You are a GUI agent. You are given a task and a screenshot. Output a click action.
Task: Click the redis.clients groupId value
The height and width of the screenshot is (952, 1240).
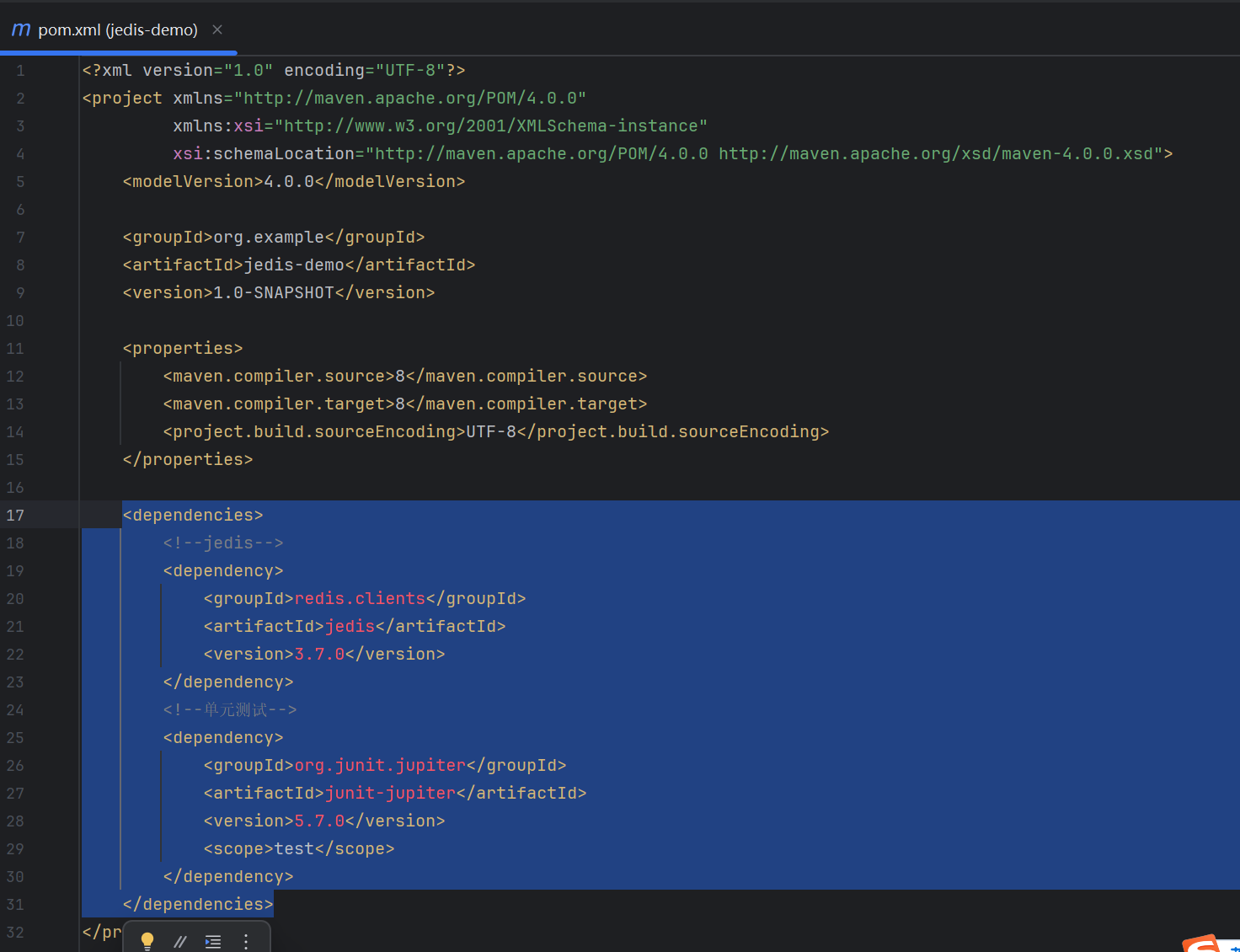[360, 599]
